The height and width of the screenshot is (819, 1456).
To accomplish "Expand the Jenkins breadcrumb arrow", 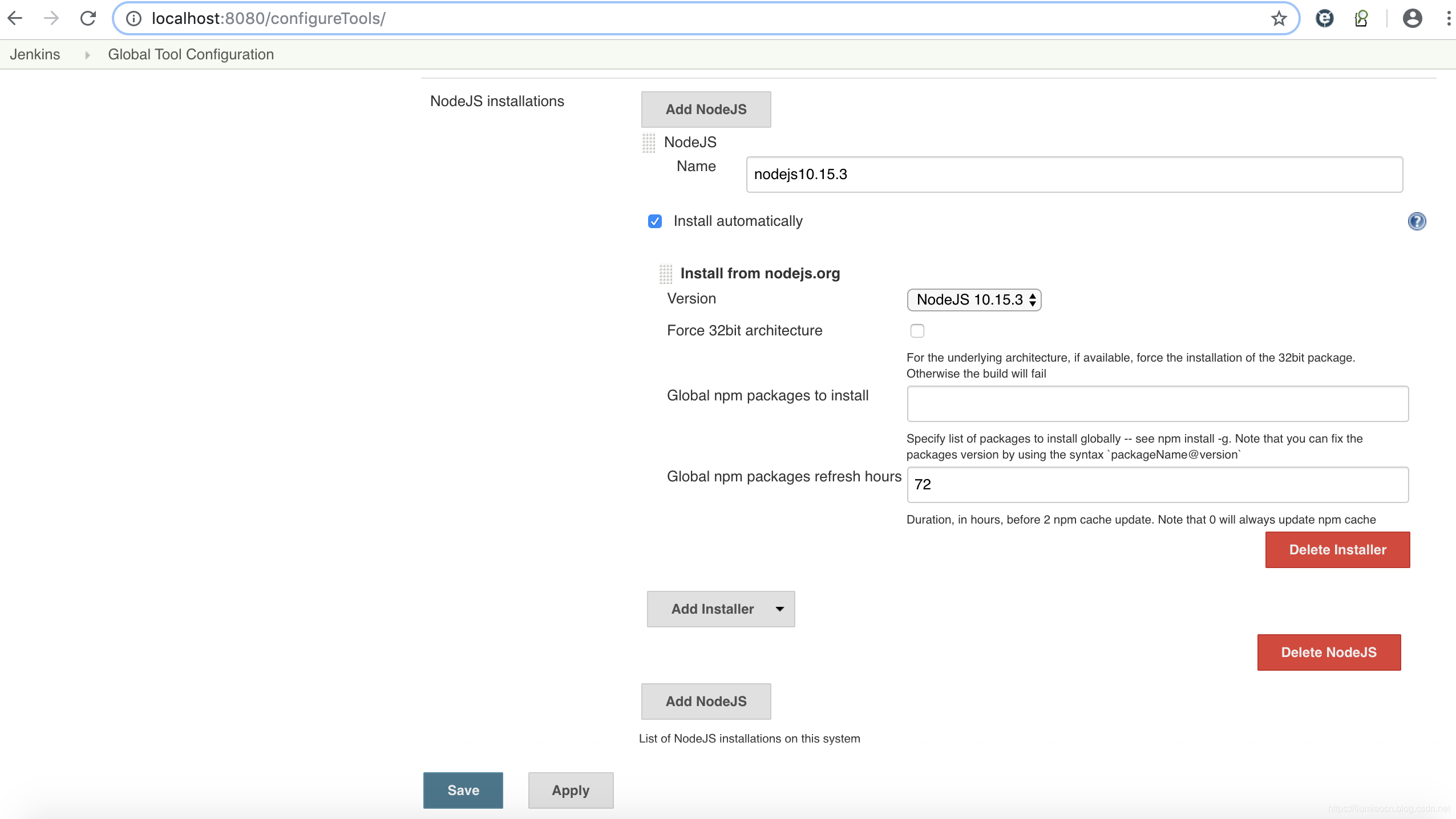I will [x=87, y=55].
